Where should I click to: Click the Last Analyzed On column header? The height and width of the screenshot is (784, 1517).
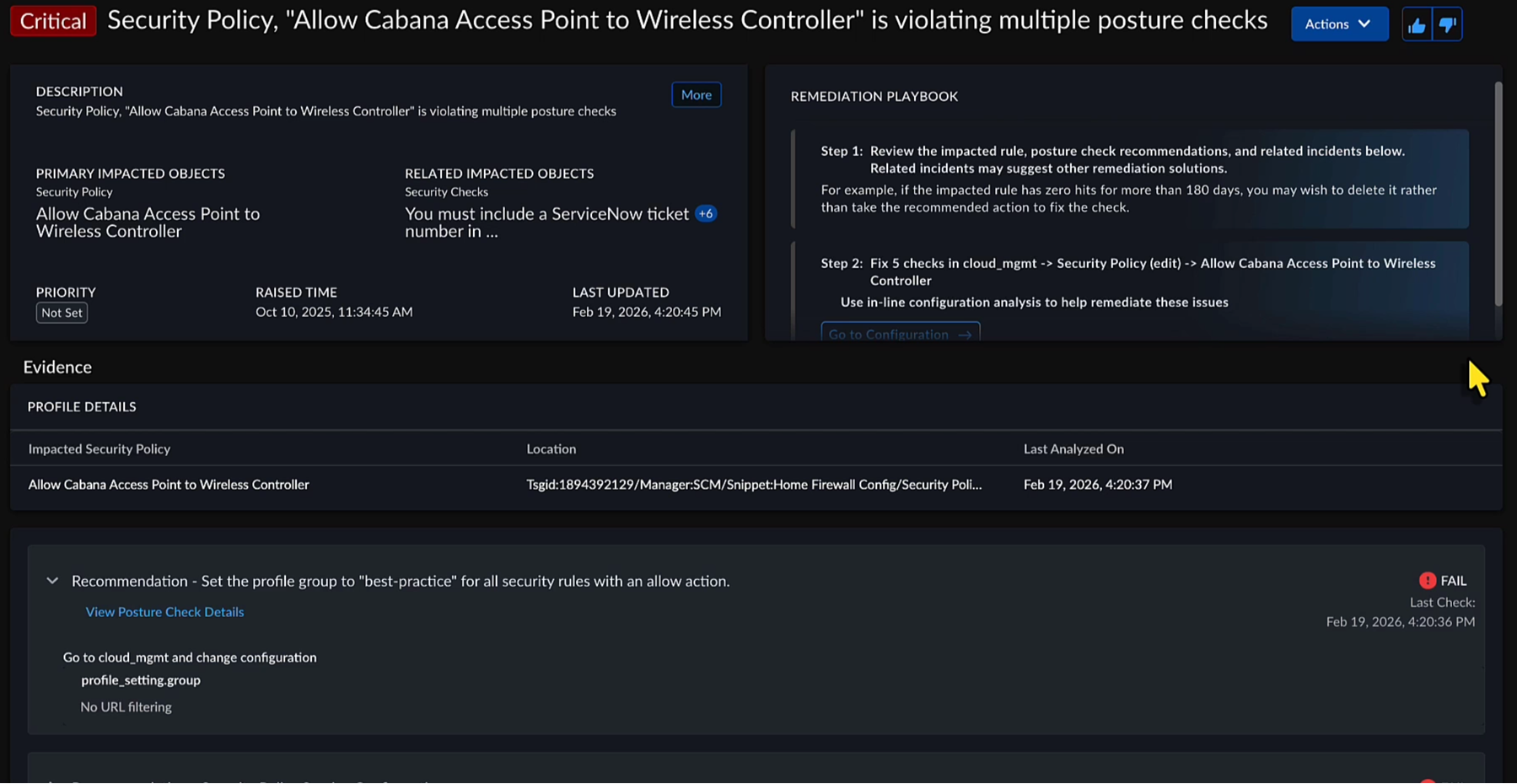point(1073,448)
